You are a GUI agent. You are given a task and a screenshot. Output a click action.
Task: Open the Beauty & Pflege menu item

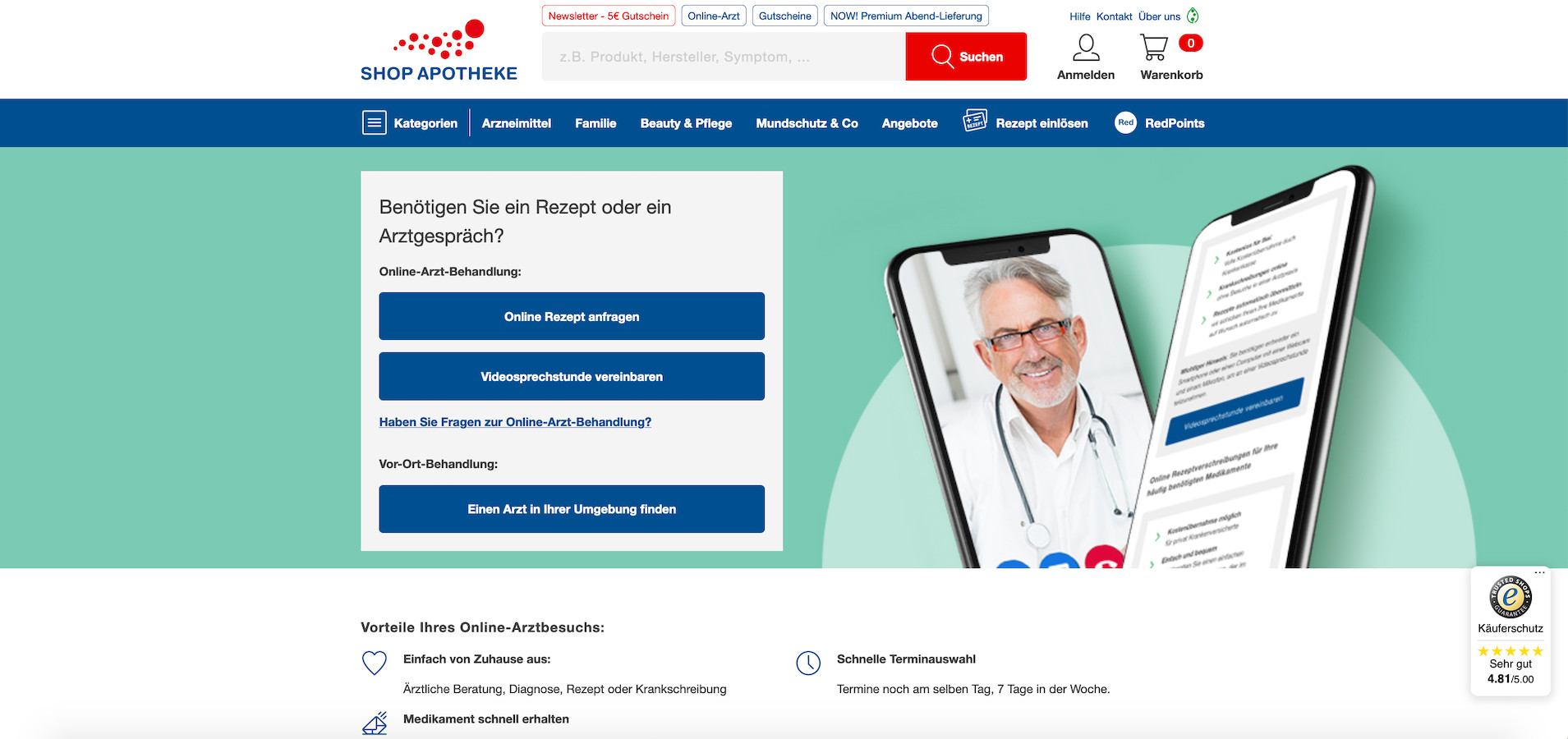[686, 123]
